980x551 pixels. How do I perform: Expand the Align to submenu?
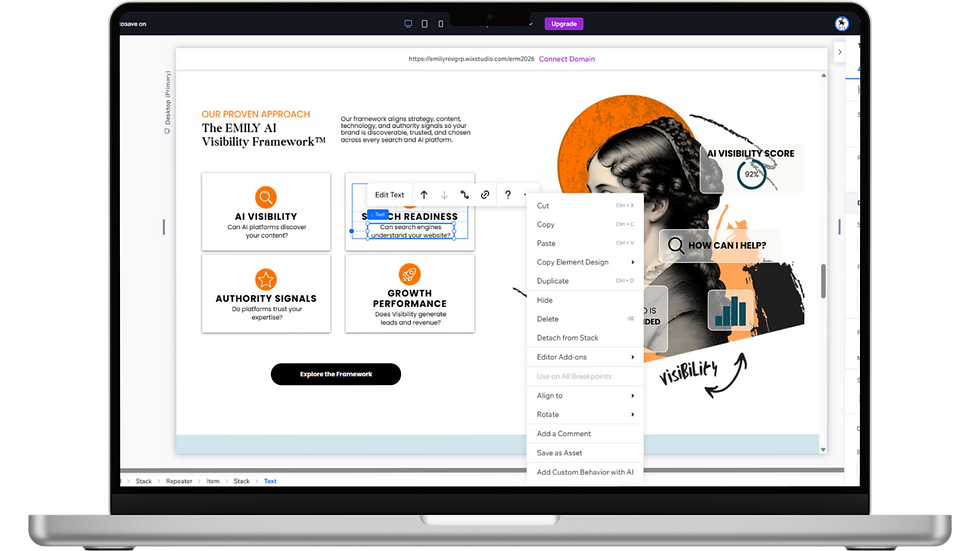632,395
